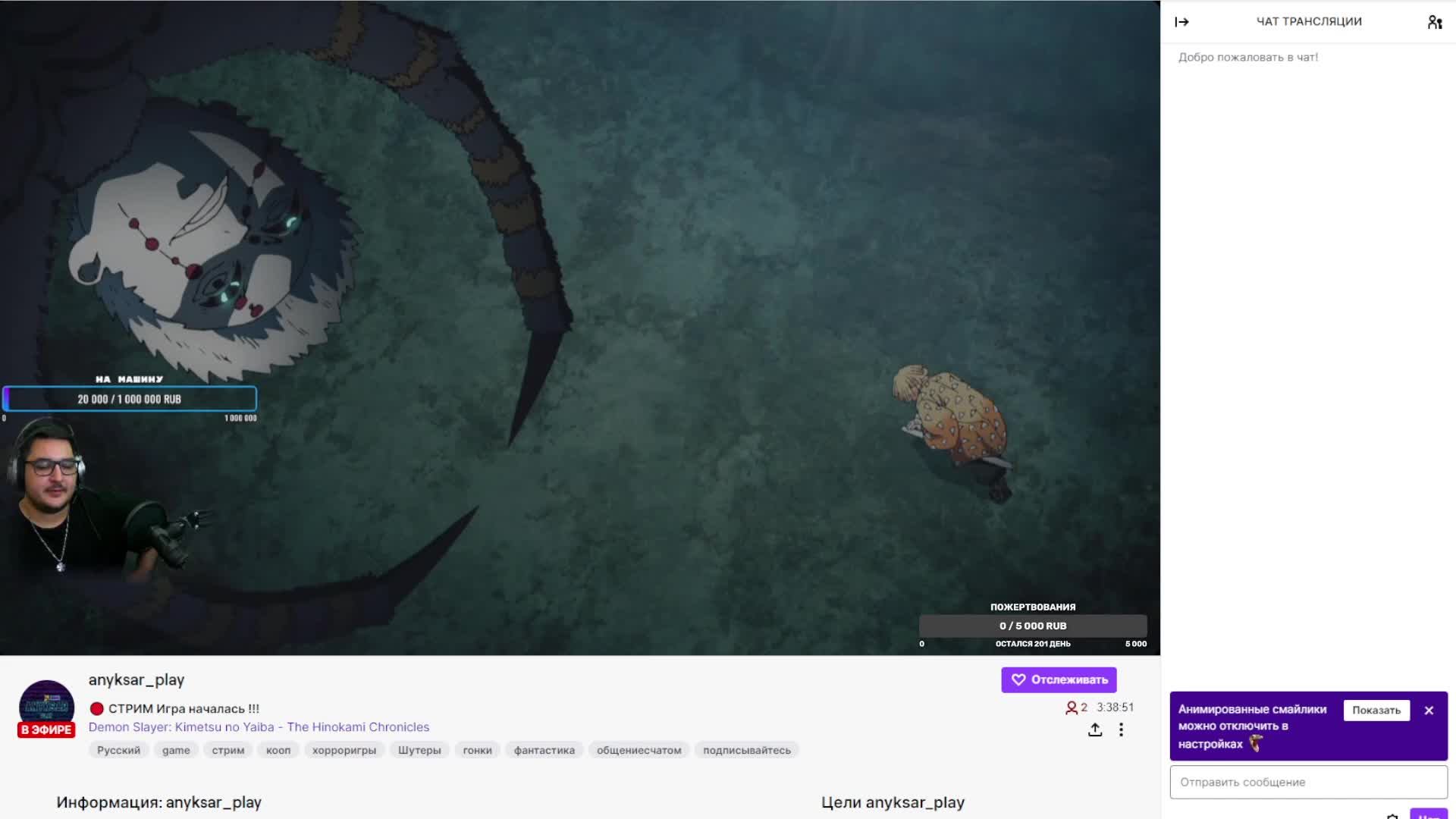1456x819 pixels.
Task: Open the chat community users list
Action: click(x=1434, y=22)
